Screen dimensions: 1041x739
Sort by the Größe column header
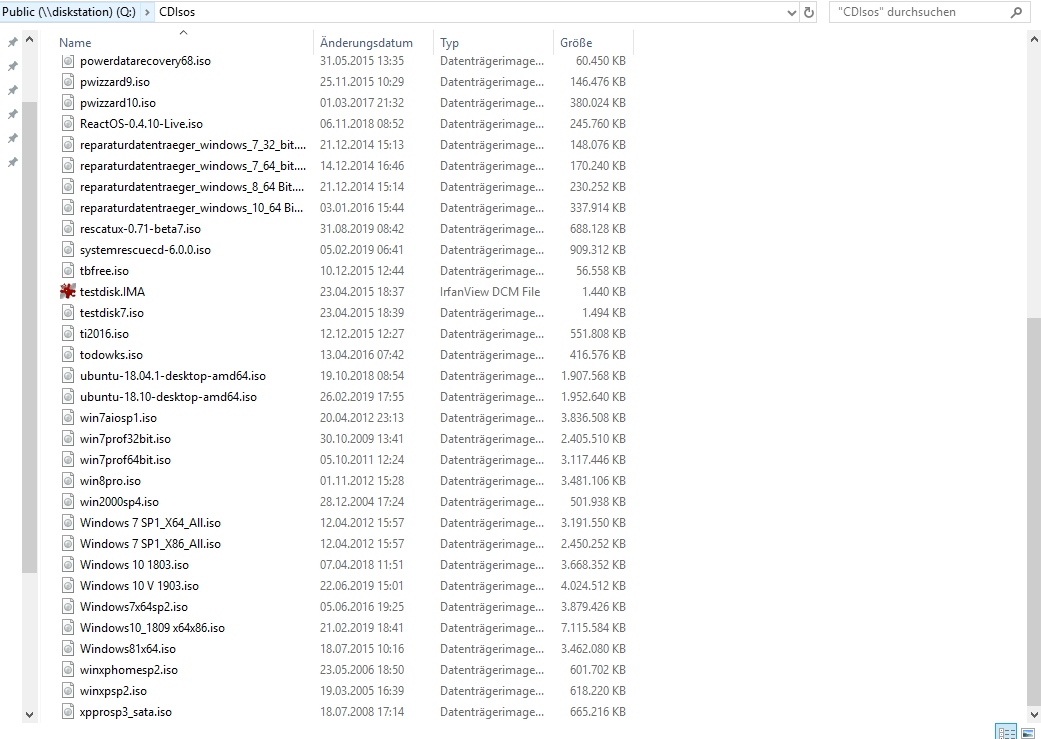(594, 42)
